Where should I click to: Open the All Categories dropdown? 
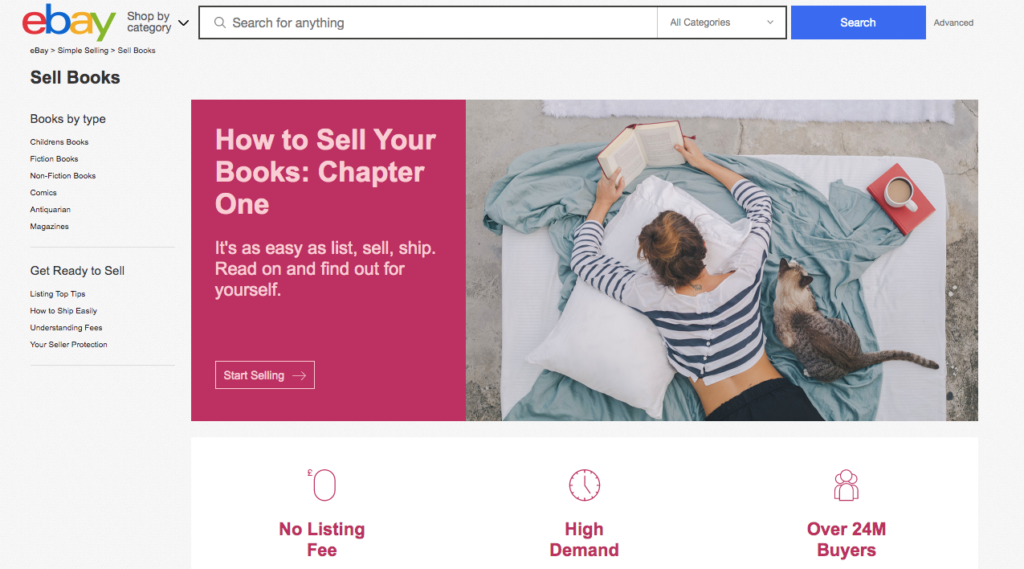click(721, 23)
